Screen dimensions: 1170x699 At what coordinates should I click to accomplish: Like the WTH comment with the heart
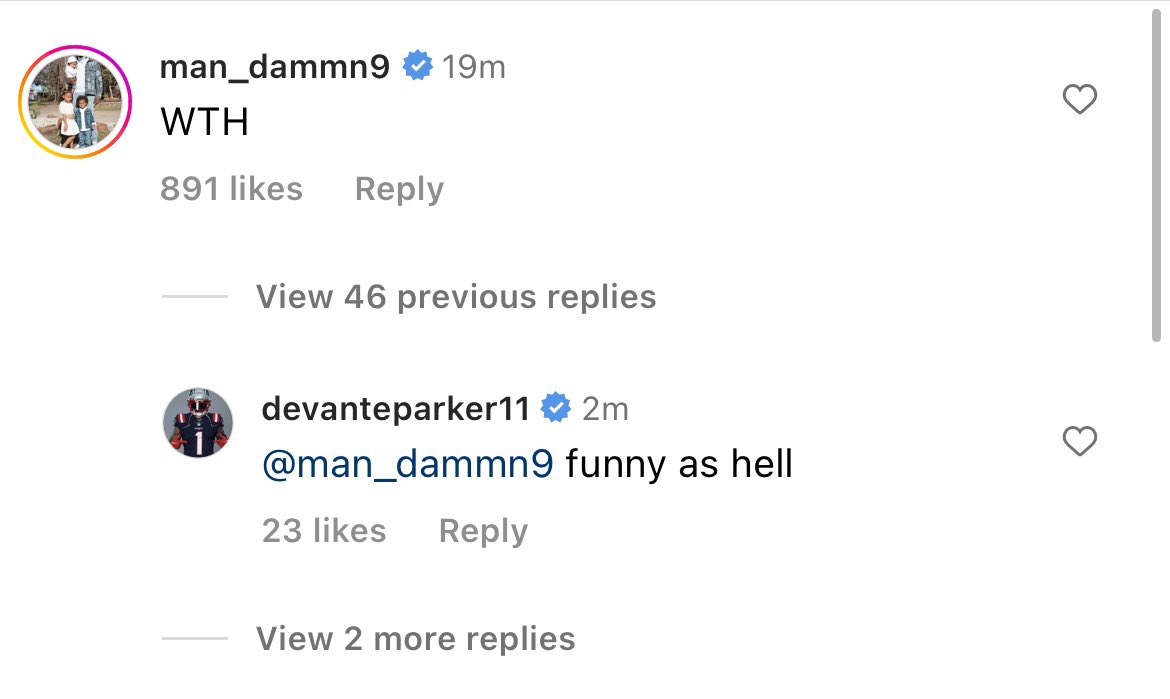click(1079, 99)
